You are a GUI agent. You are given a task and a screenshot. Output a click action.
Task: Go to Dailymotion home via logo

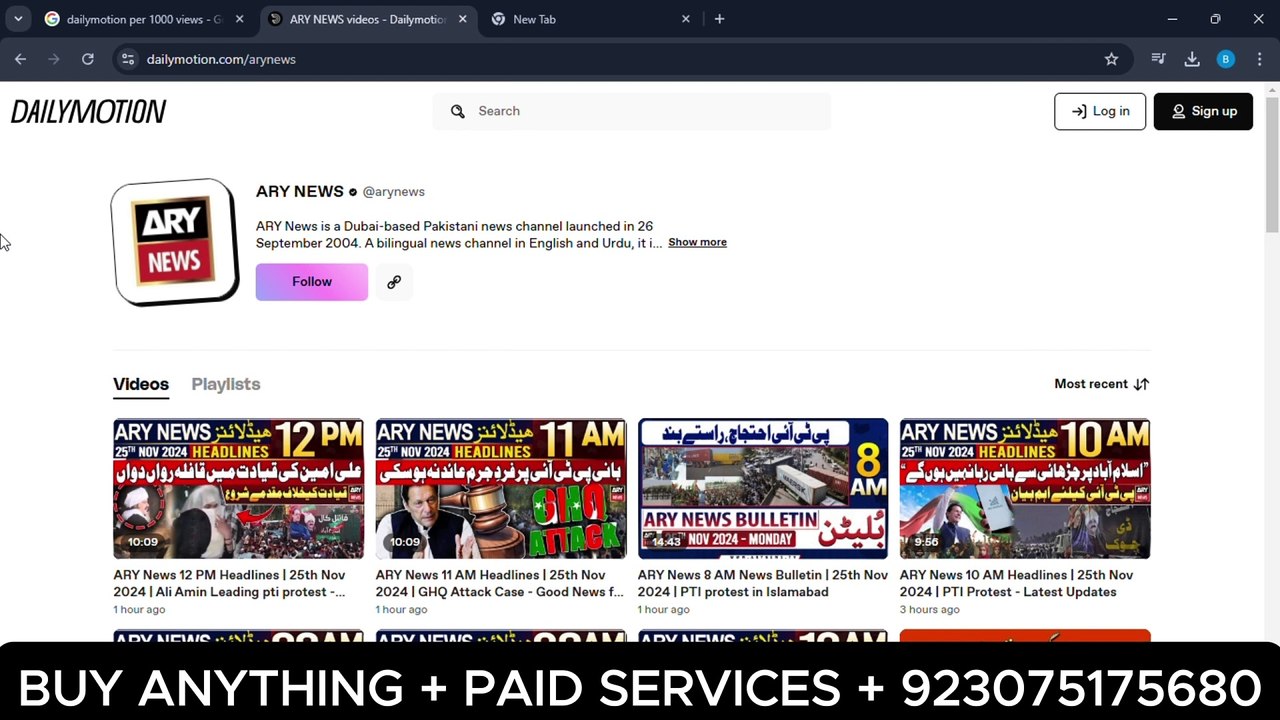tap(88, 111)
